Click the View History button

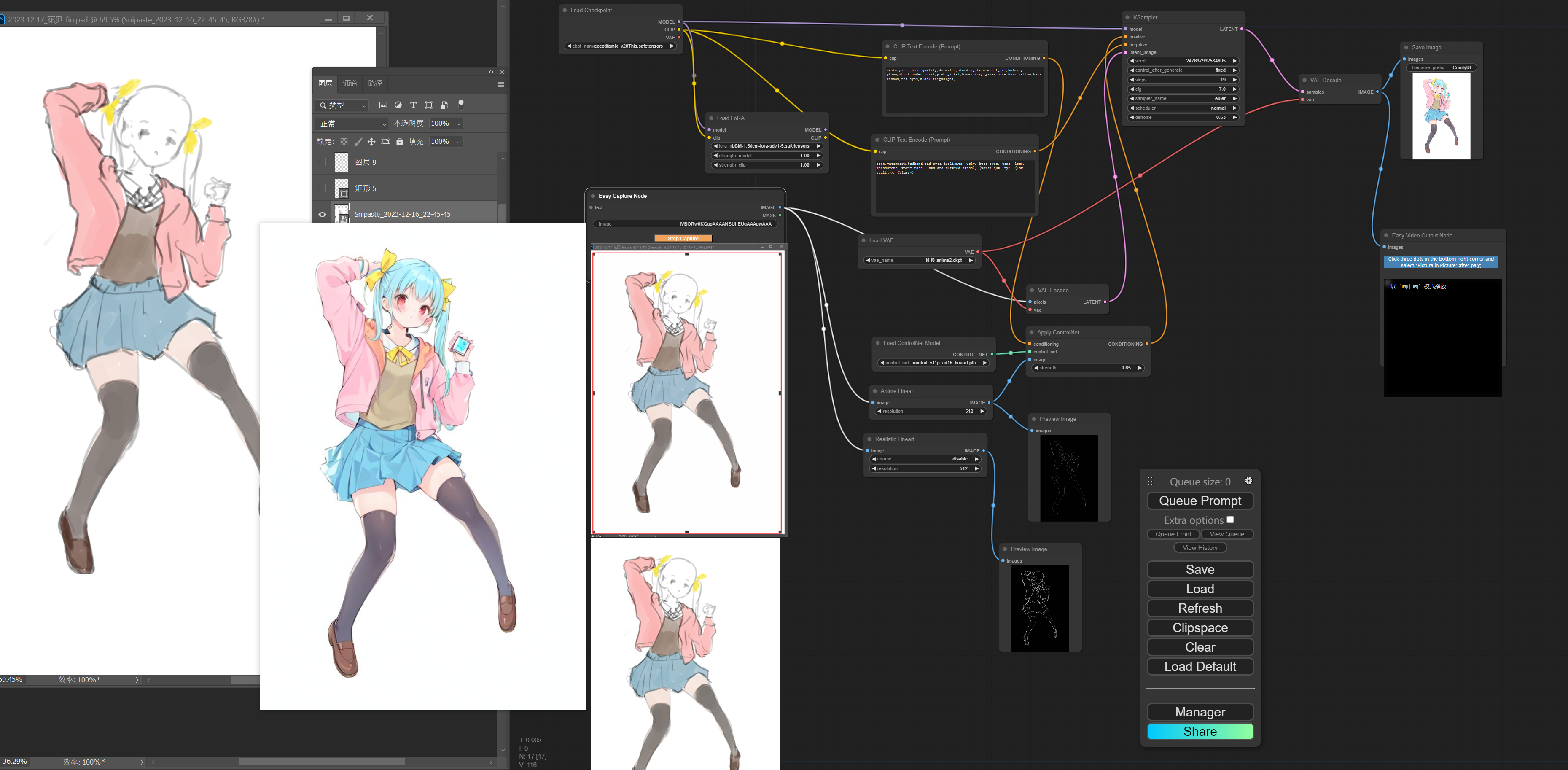[x=1200, y=548]
